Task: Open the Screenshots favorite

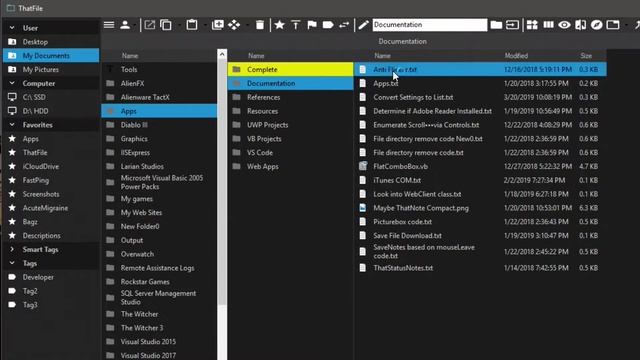Action: click(x=51, y=194)
